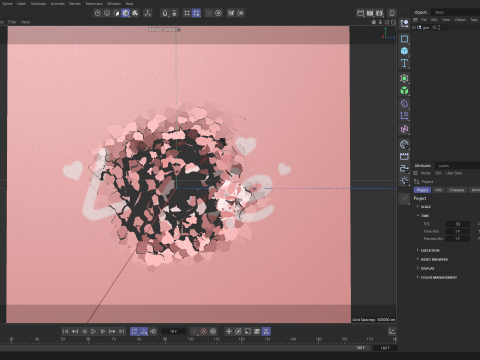Click the Null/spline primitive tool icon
480x360 pixels.
point(404,24)
